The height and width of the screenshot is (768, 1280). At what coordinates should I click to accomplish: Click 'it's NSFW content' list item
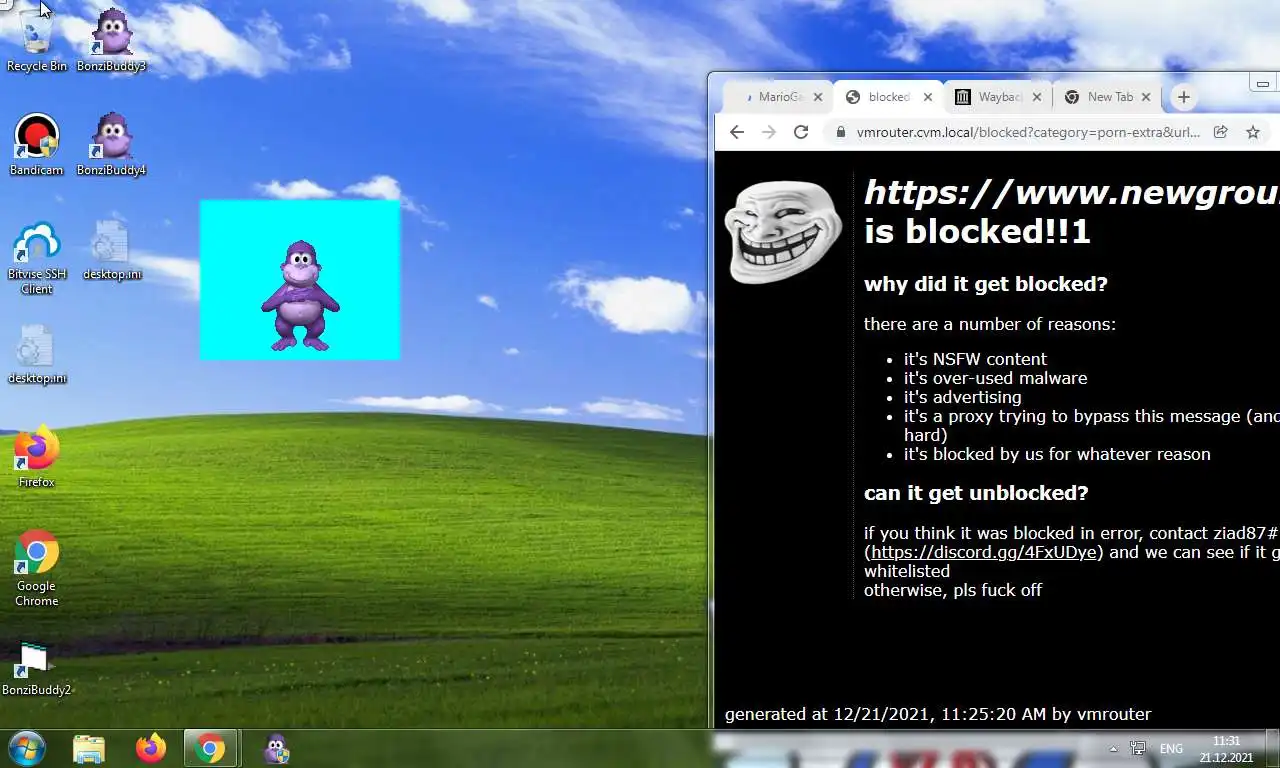(975, 359)
